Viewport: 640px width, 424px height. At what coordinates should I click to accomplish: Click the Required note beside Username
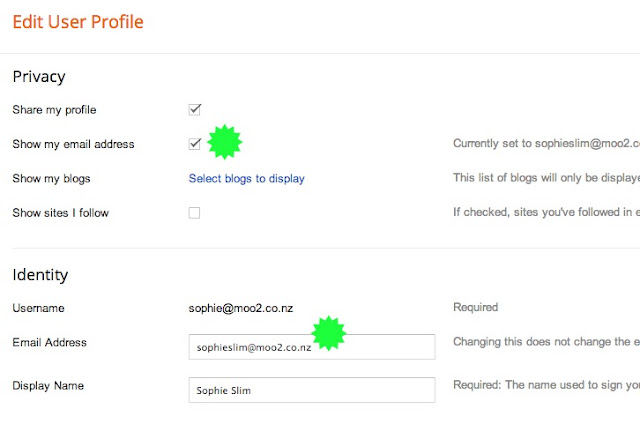point(476,307)
